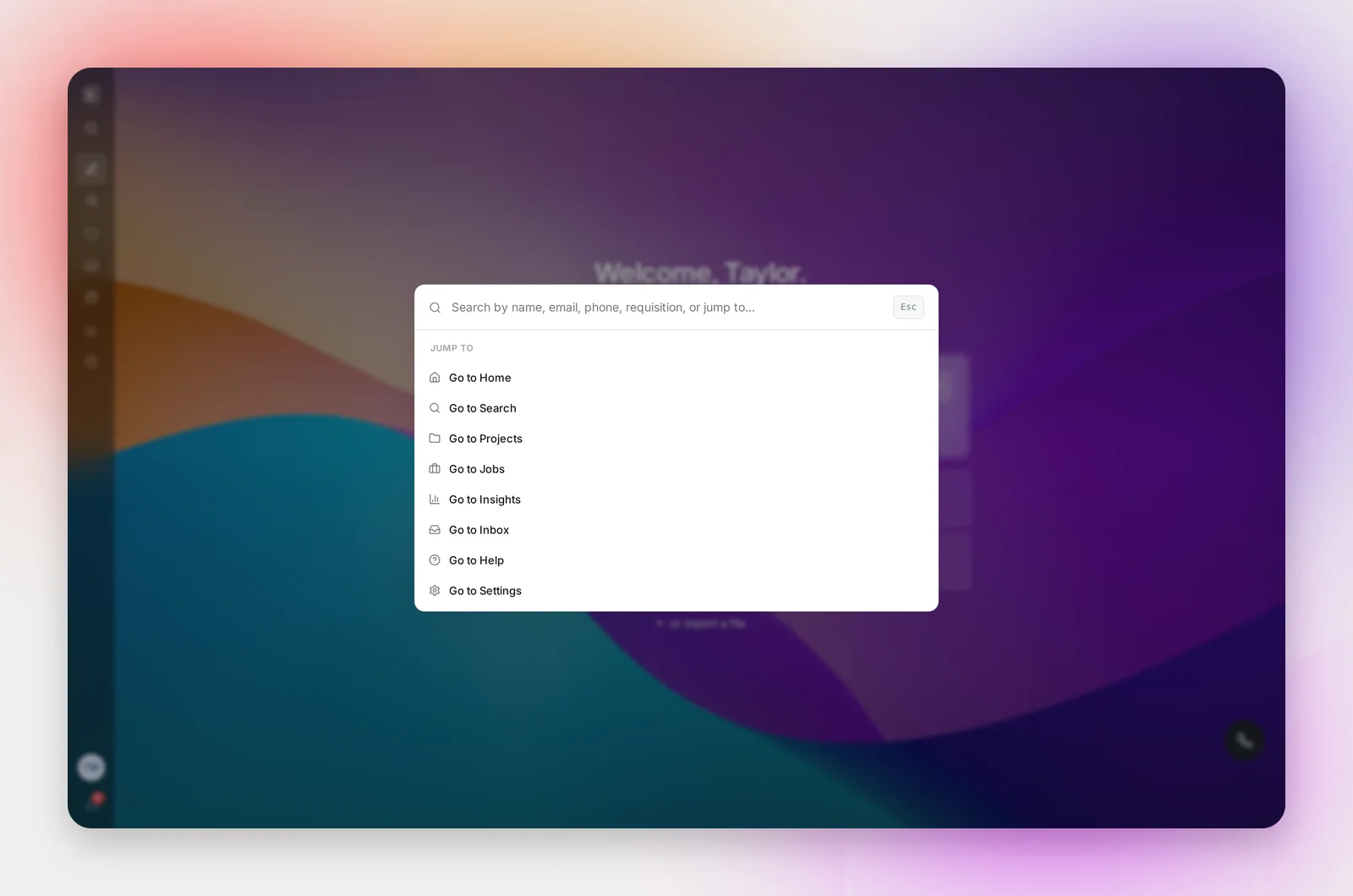Click the round phone call button
Image resolution: width=1353 pixels, height=896 pixels.
[x=1245, y=740]
